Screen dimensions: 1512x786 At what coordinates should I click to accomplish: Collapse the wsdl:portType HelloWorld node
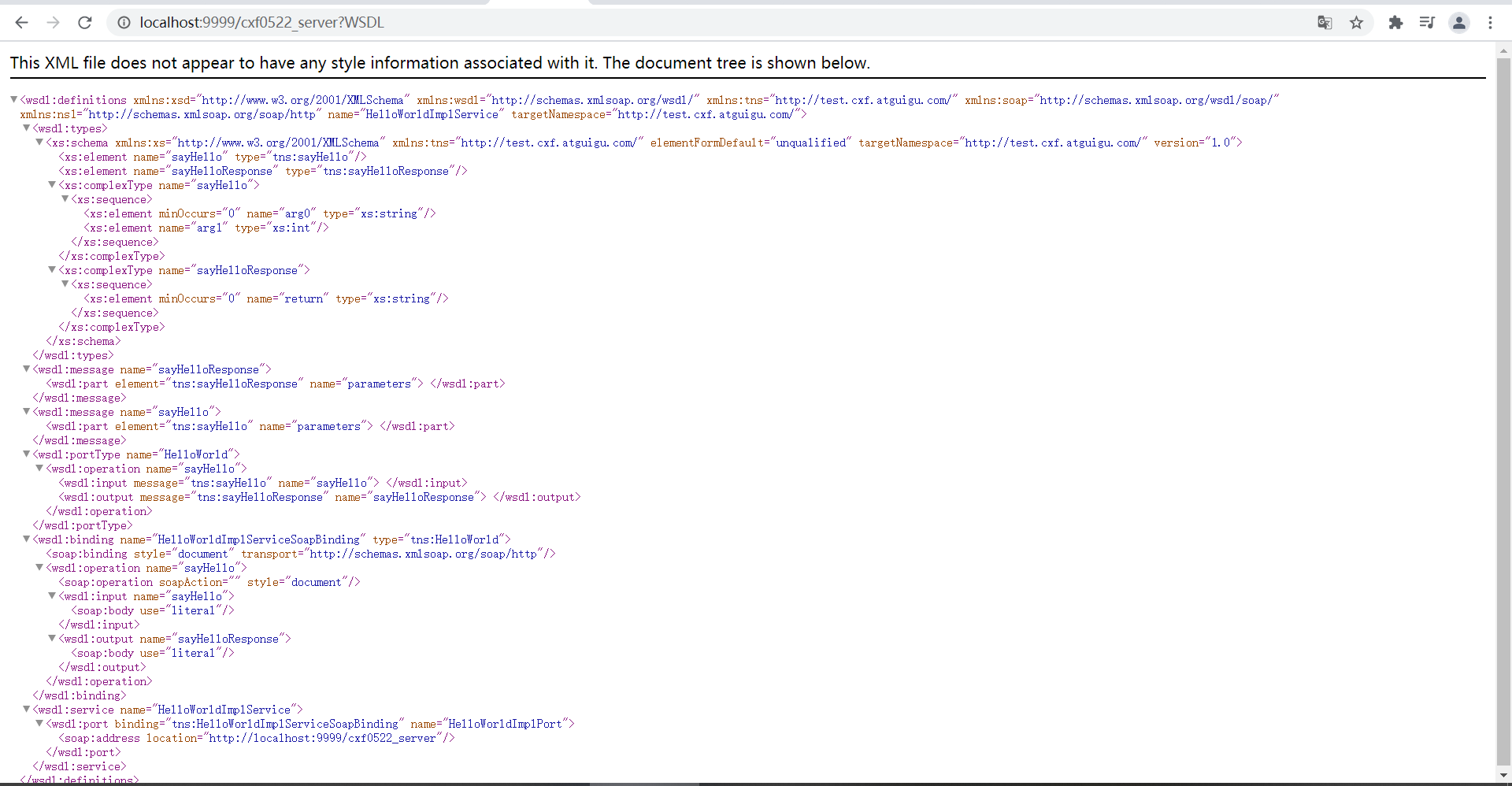(x=26, y=454)
